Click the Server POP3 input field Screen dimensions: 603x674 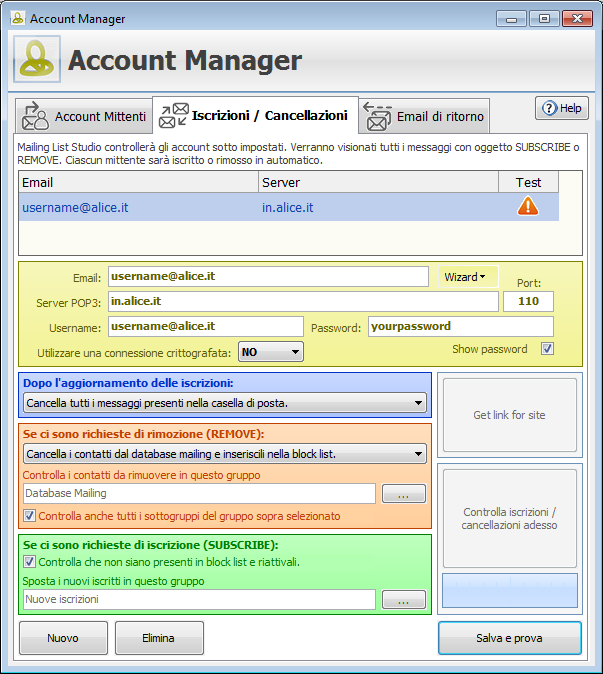[x=302, y=302]
